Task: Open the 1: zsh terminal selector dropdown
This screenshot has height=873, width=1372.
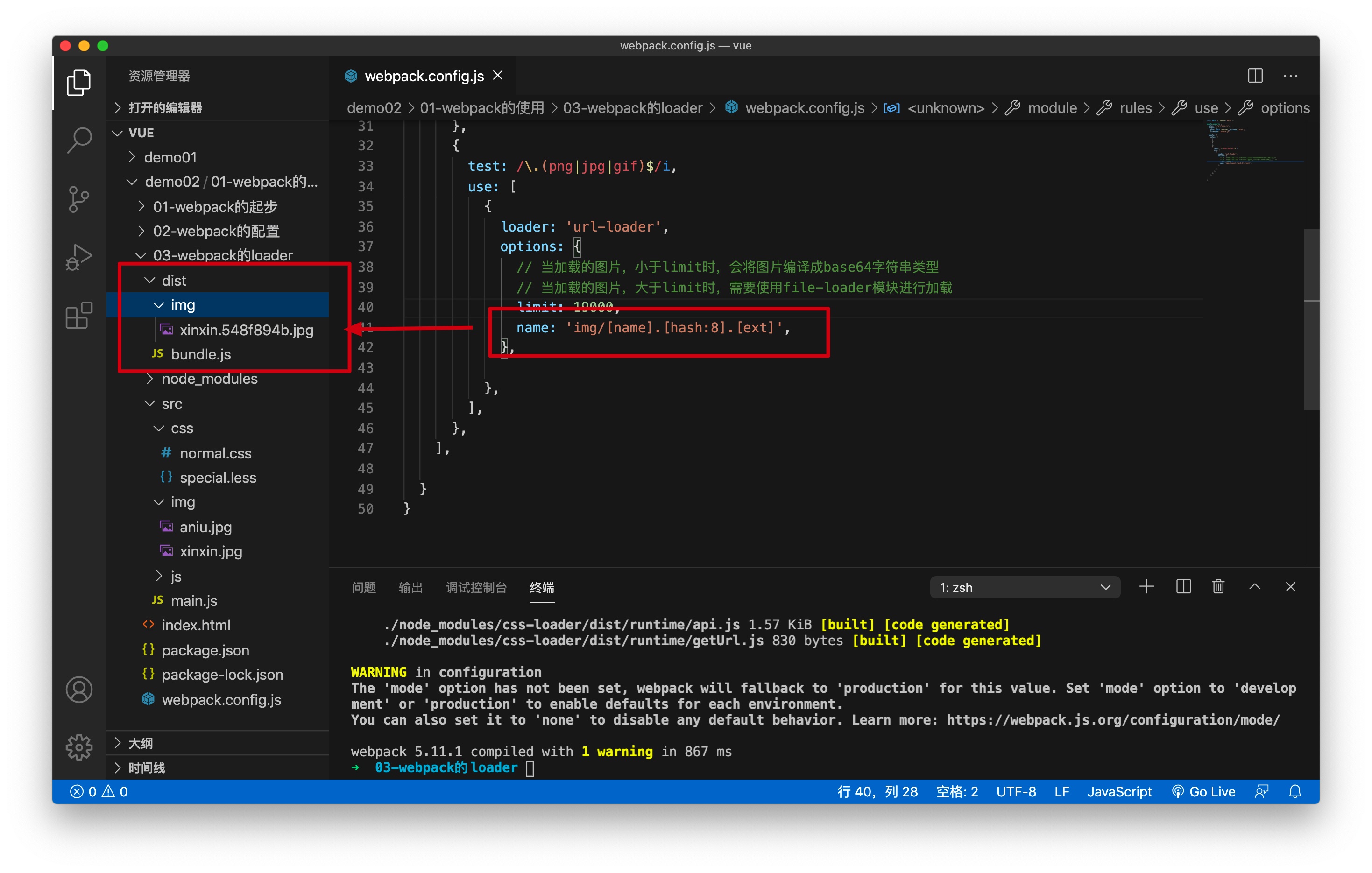Action: point(1025,587)
